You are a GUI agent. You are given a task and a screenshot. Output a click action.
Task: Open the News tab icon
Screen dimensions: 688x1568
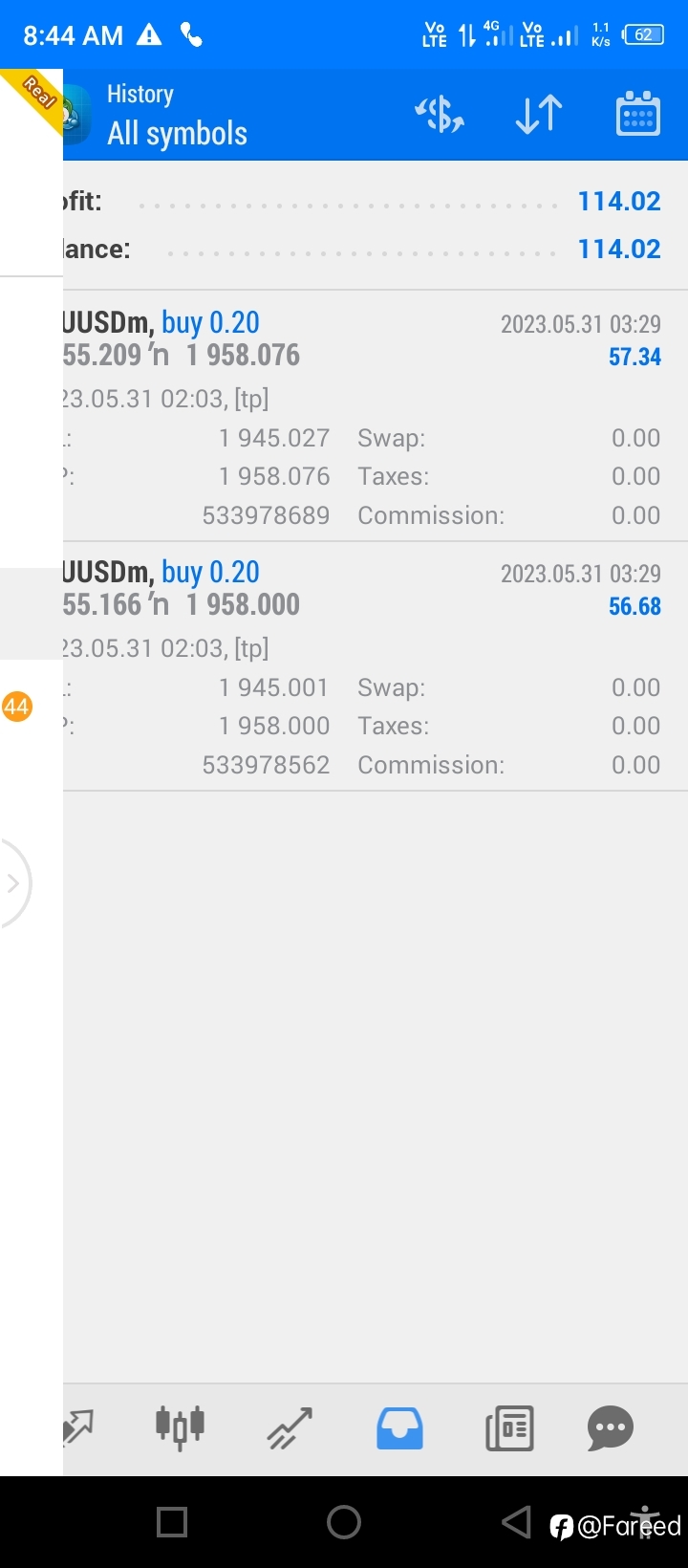pyautogui.click(x=509, y=1428)
